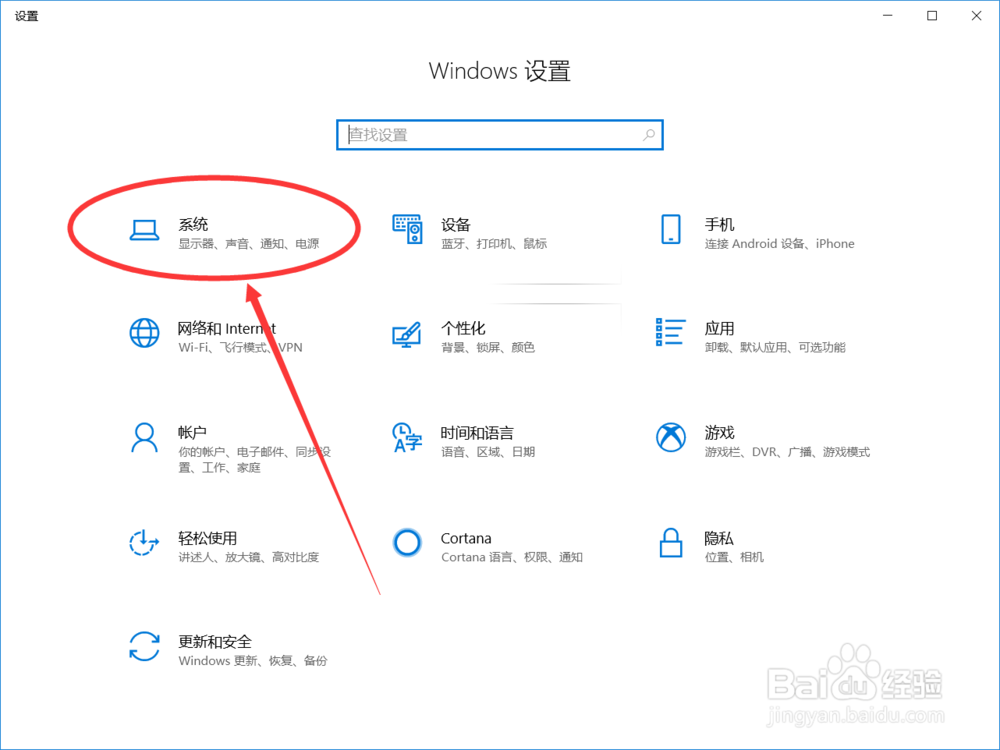This screenshot has height=750, width=1000.
Task: Click description Windows 更新、恢复、备份
Action: tap(253, 661)
